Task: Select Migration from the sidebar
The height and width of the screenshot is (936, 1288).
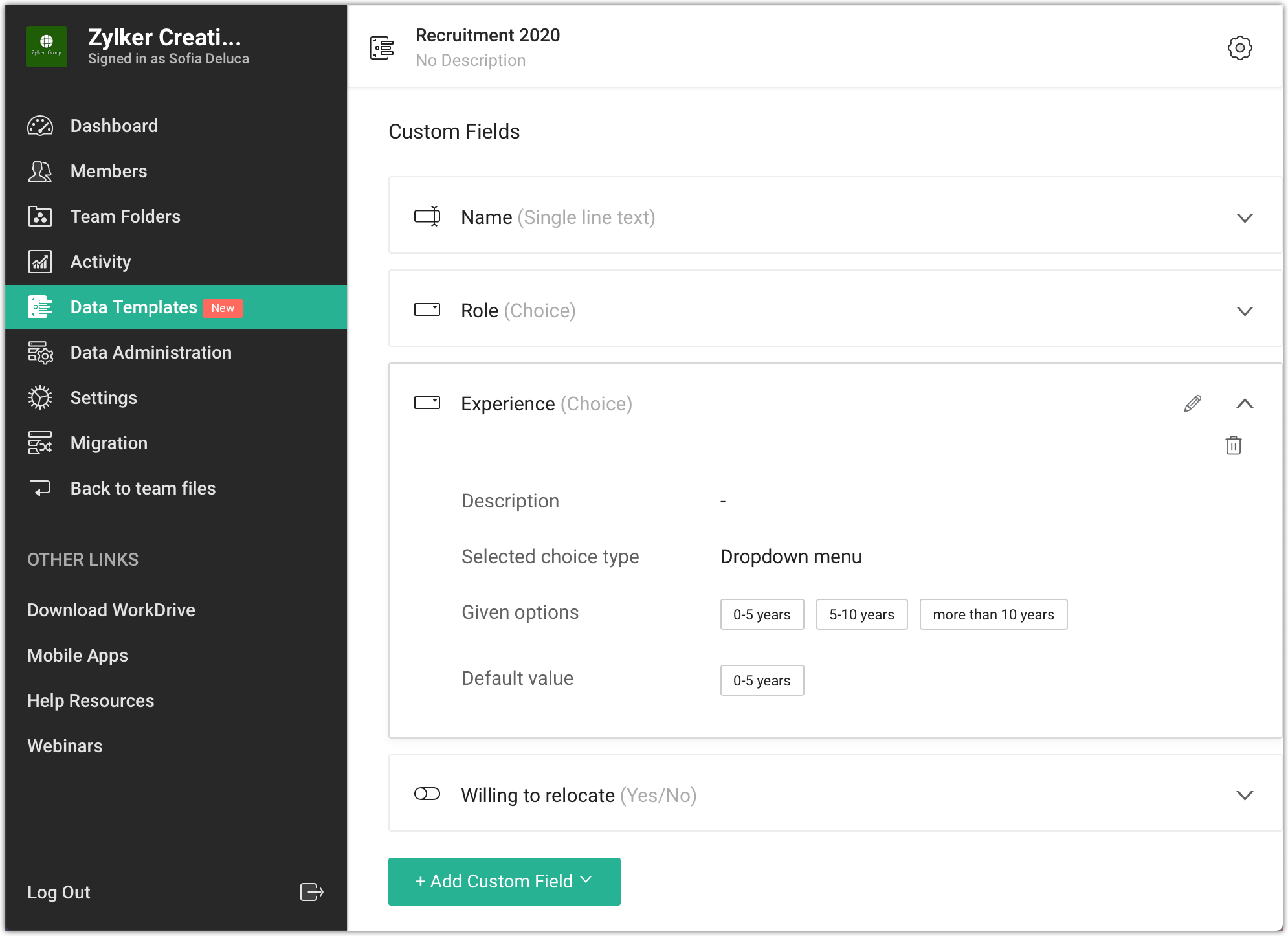Action: point(109,443)
